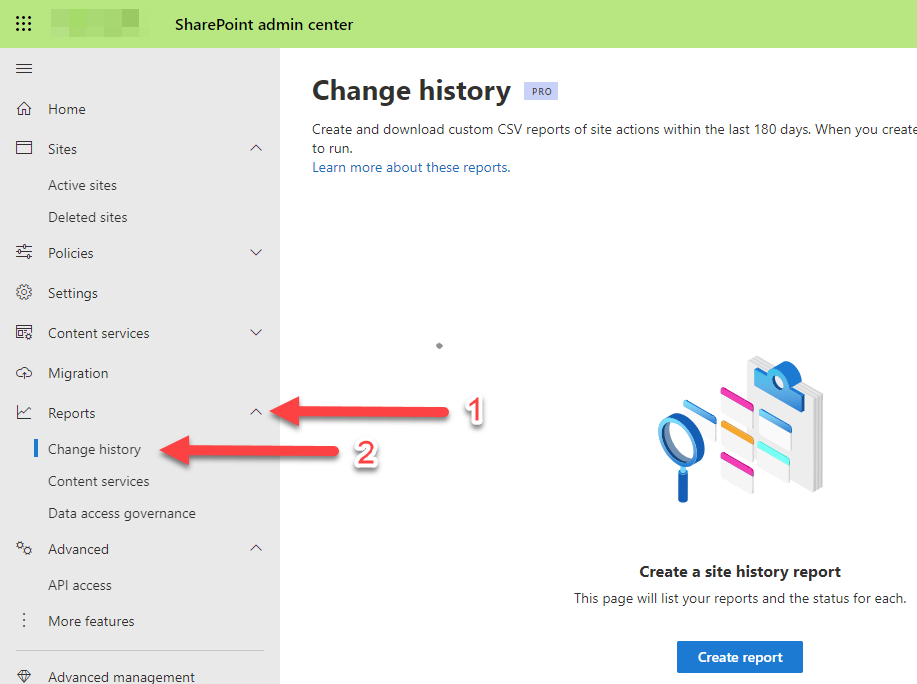The image size is (917, 684).
Task: Click the More features label
Action: [91, 621]
